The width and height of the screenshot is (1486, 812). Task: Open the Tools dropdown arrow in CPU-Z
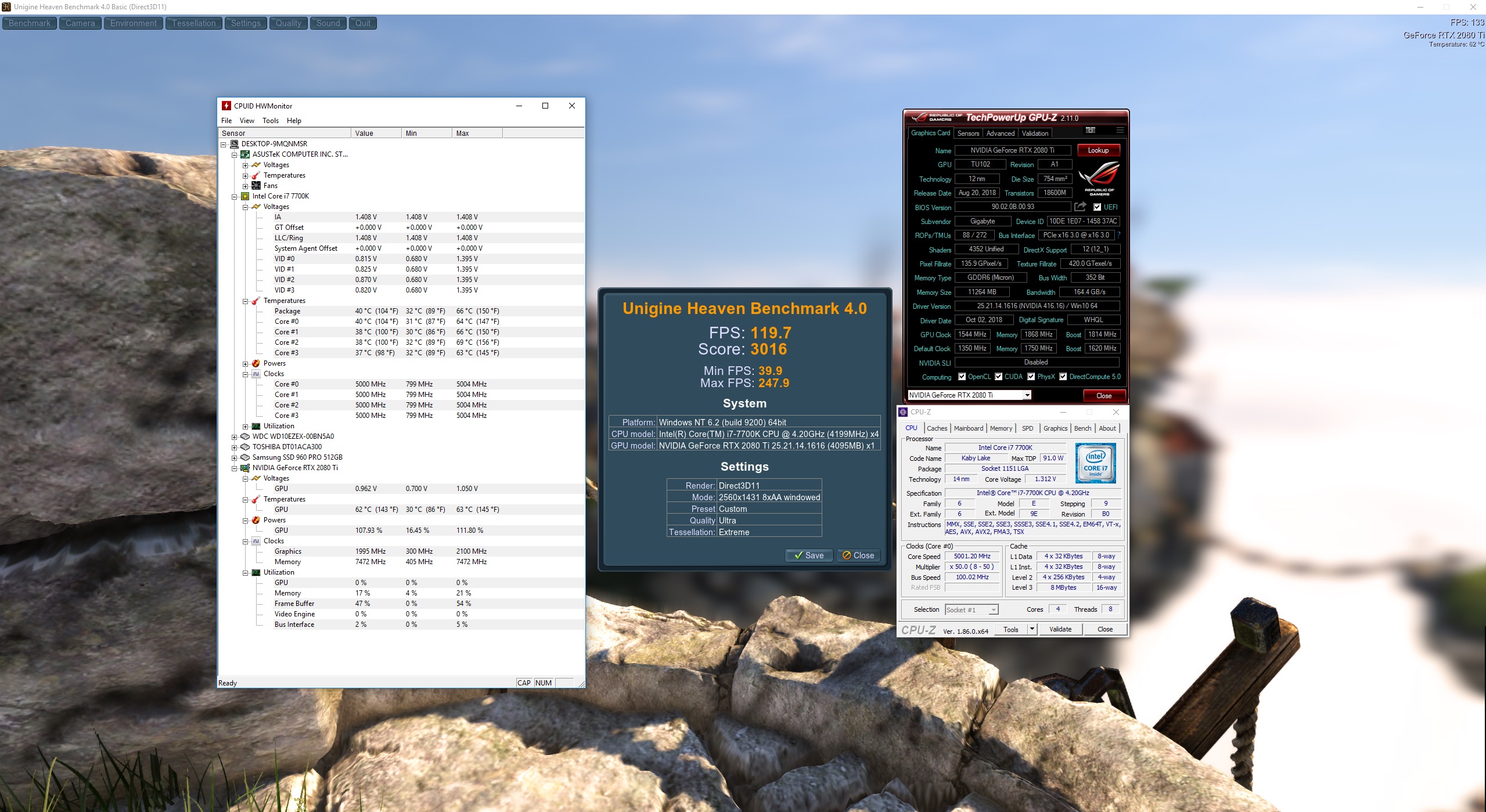tap(1032, 629)
